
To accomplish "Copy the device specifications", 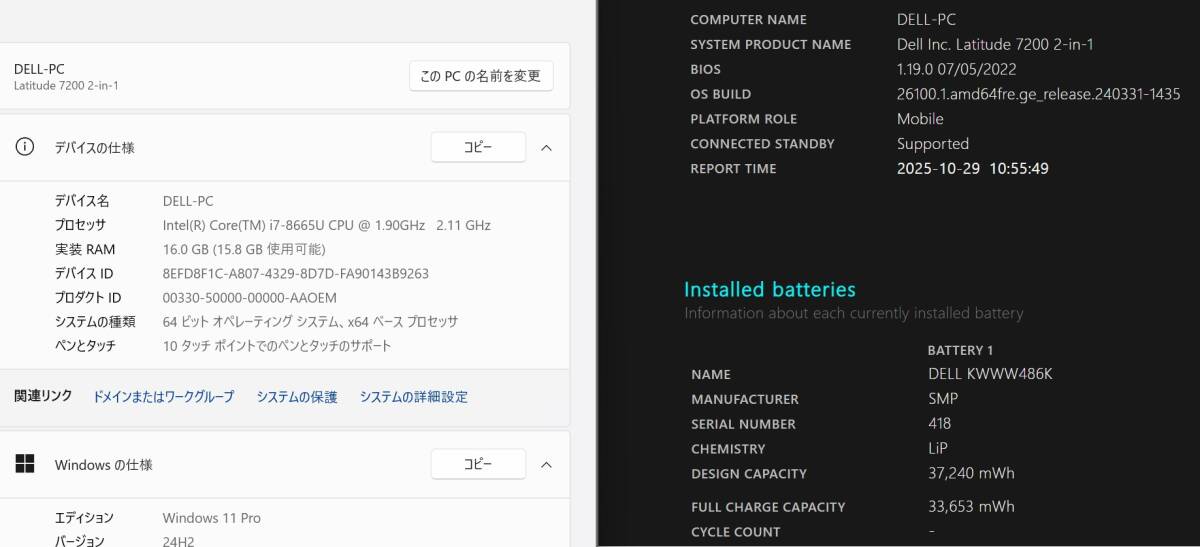I will [478, 147].
